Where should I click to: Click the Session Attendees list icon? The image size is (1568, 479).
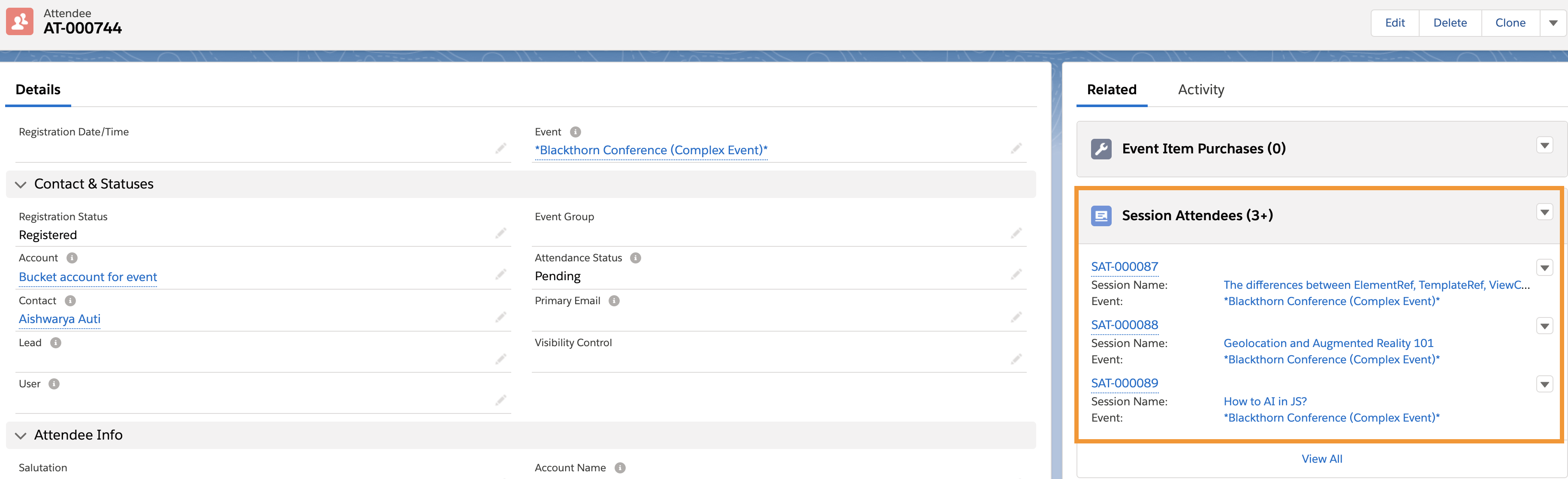(1101, 216)
